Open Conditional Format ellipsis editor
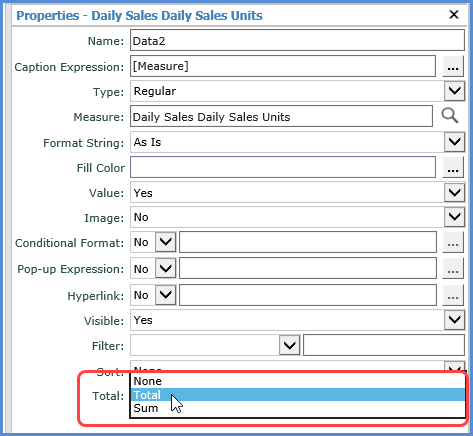The width and height of the screenshot is (473, 436). coord(453,242)
